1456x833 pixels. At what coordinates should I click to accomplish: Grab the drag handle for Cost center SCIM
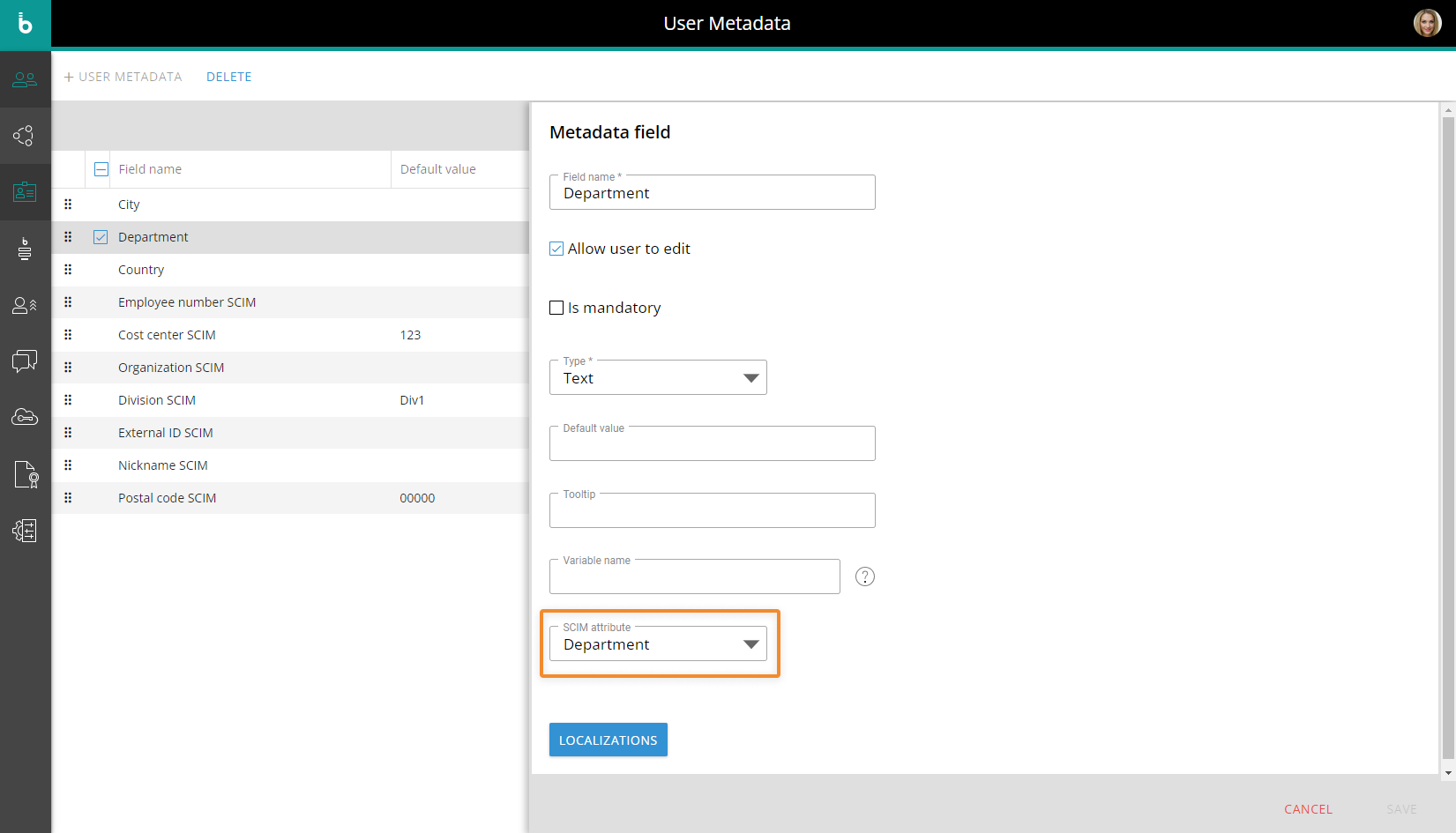point(68,335)
